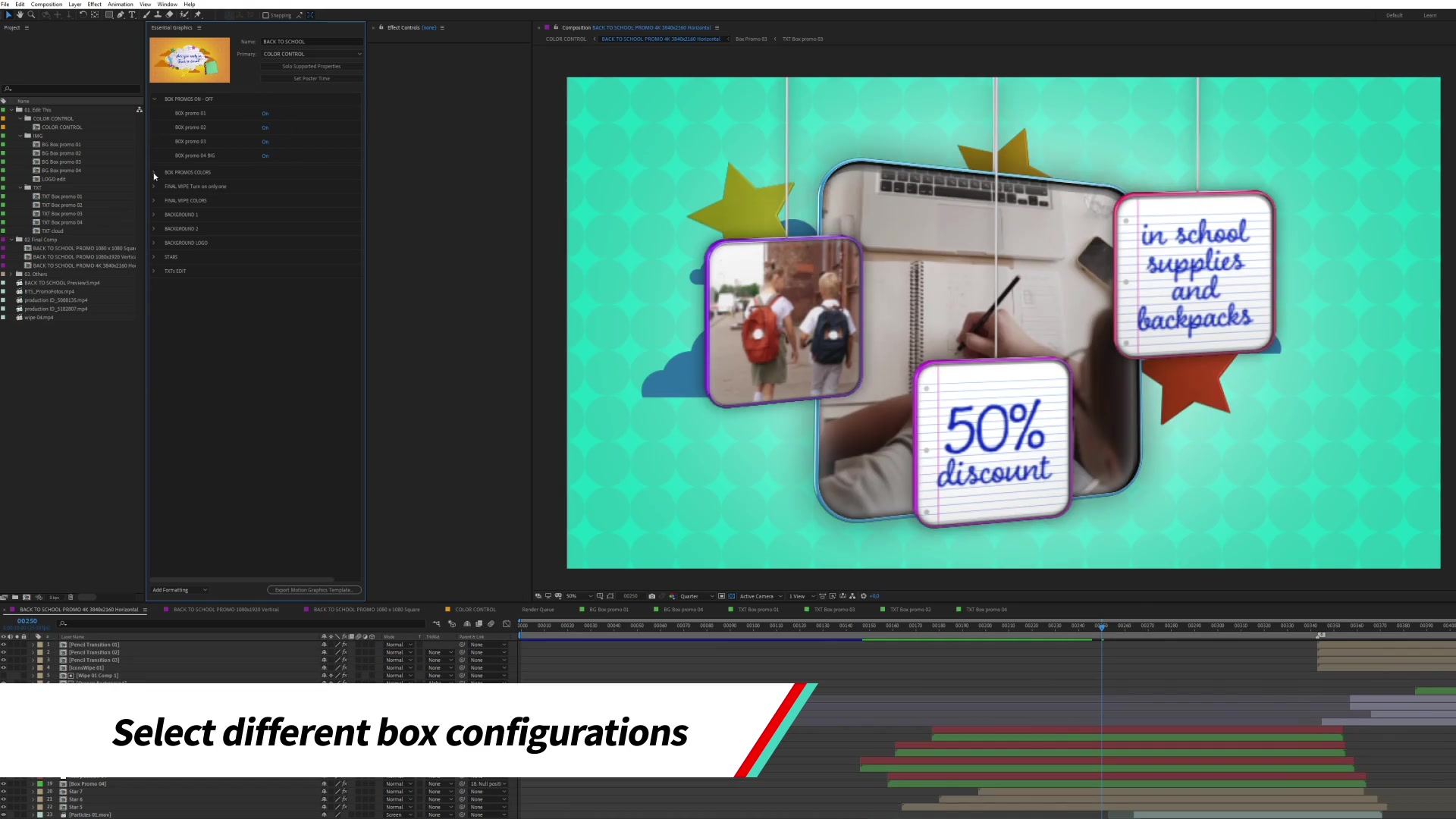Open the Window menu
Image resolution: width=1456 pixels, height=819 pixels.
pyautogui.click(x=168, y=5)
